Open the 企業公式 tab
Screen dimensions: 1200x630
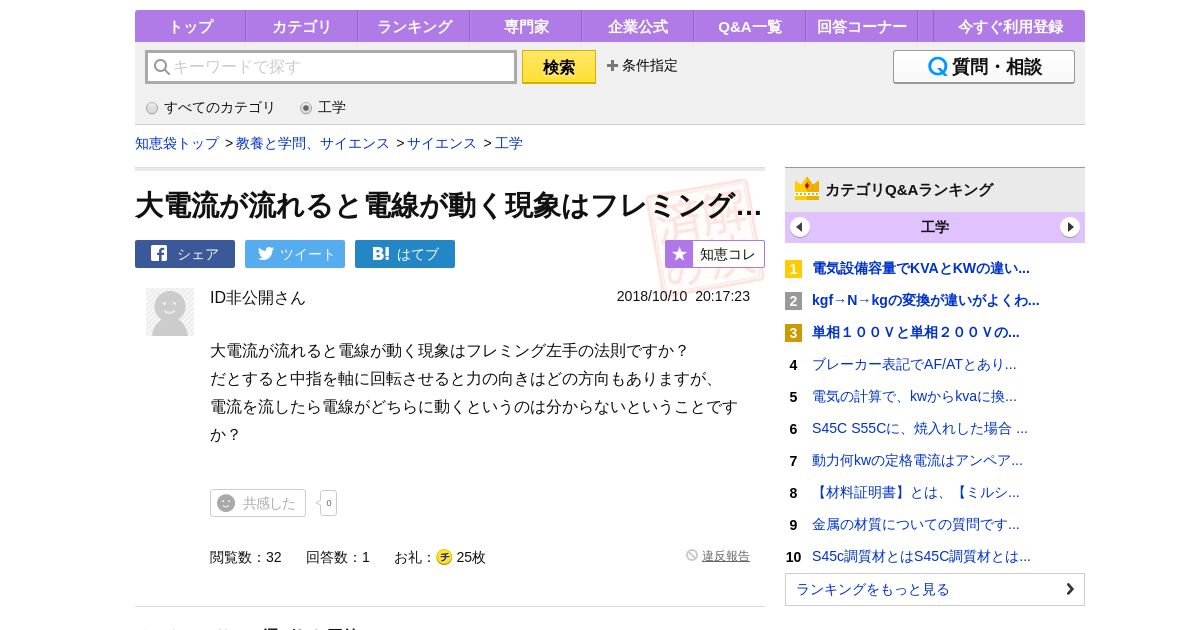(x=637, y=26)
